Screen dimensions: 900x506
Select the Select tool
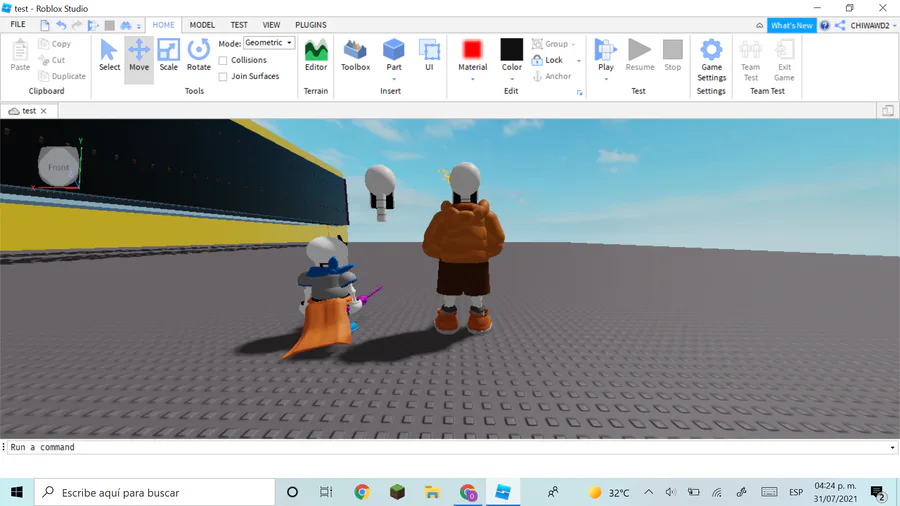tap(109, 56)
